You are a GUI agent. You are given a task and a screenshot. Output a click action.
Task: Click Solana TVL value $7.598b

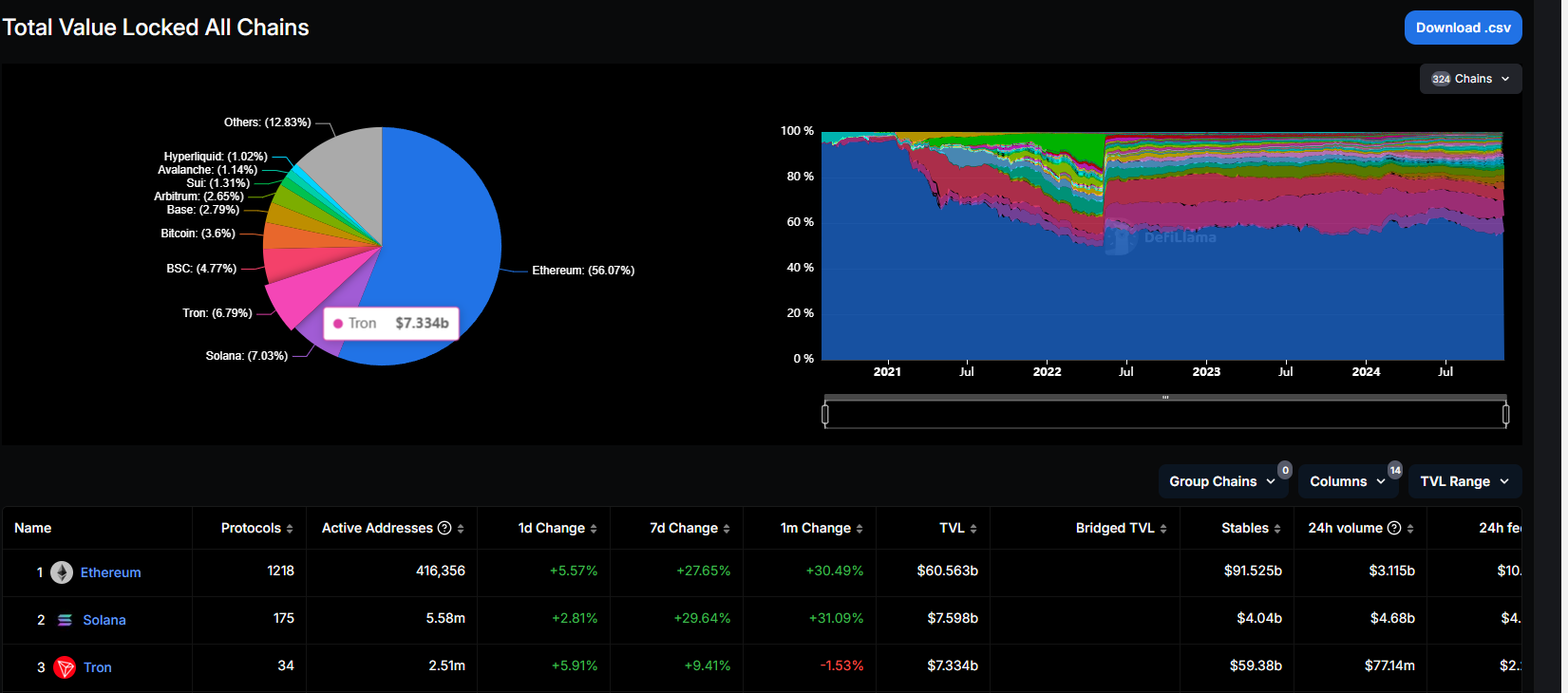pyautogui.click(x=953, y=618)
